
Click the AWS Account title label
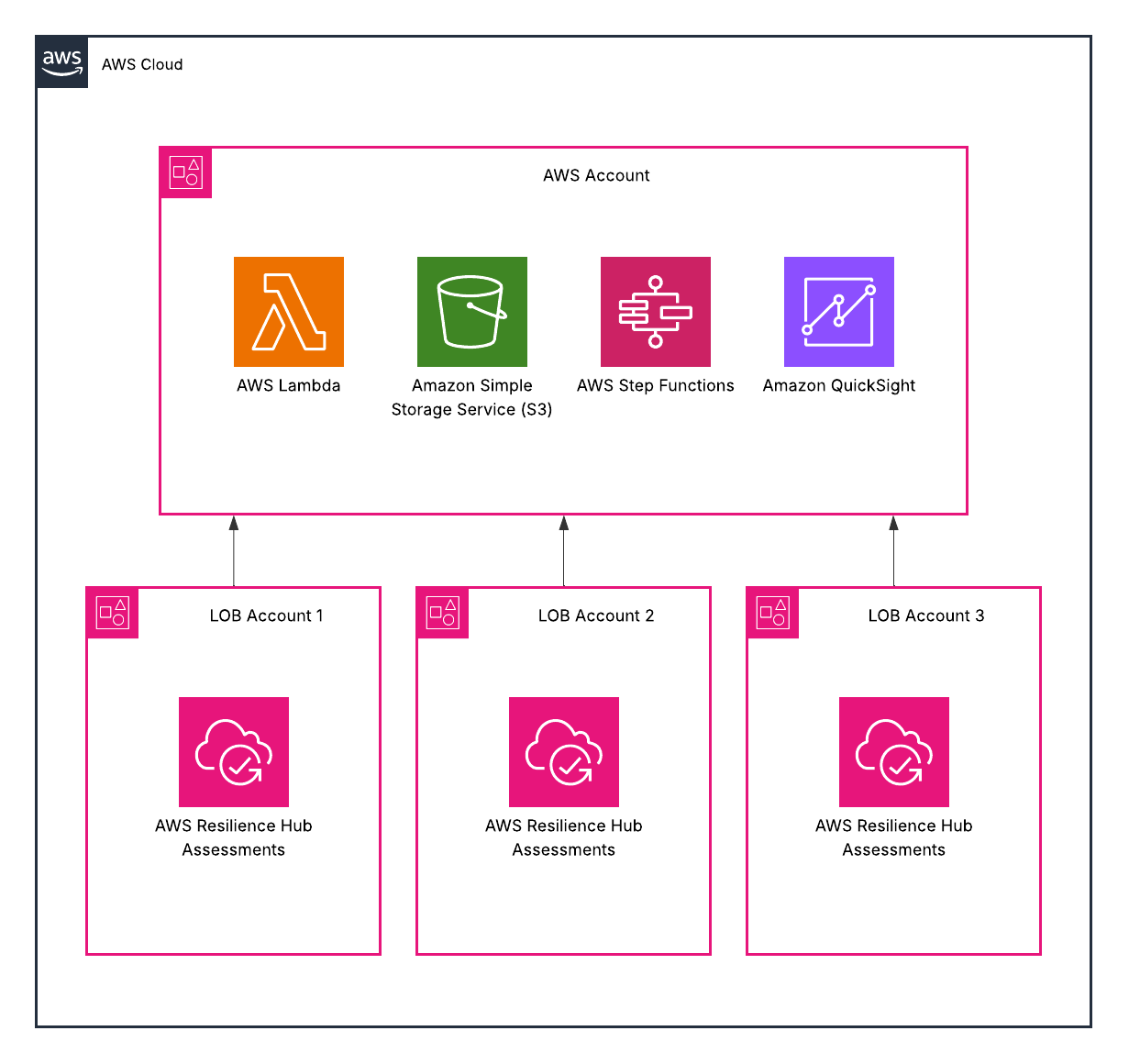595,175
